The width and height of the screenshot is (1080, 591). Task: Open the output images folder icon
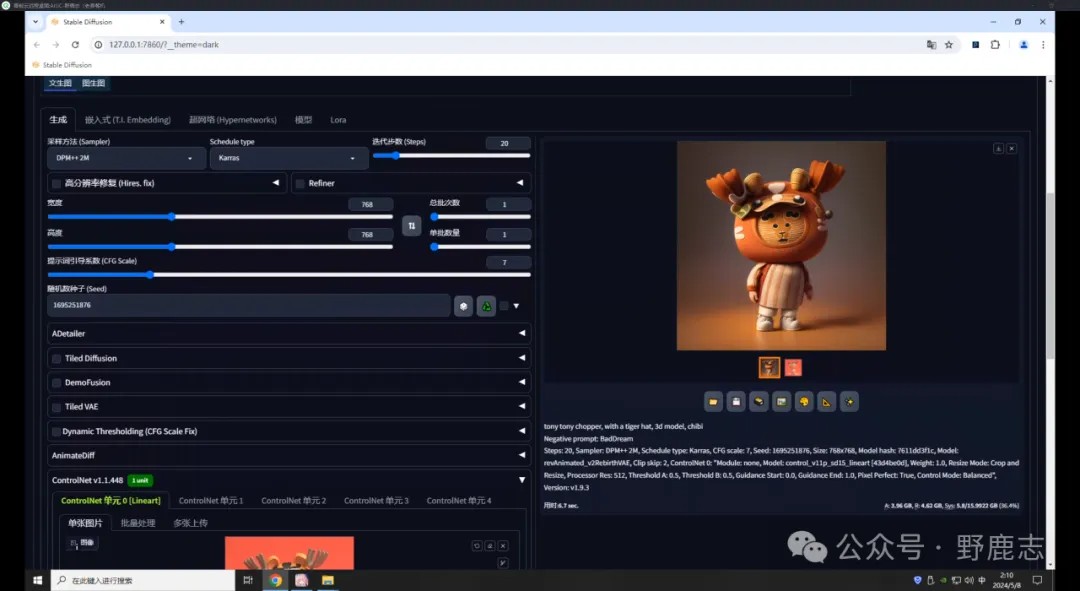[x=713, y=402]
